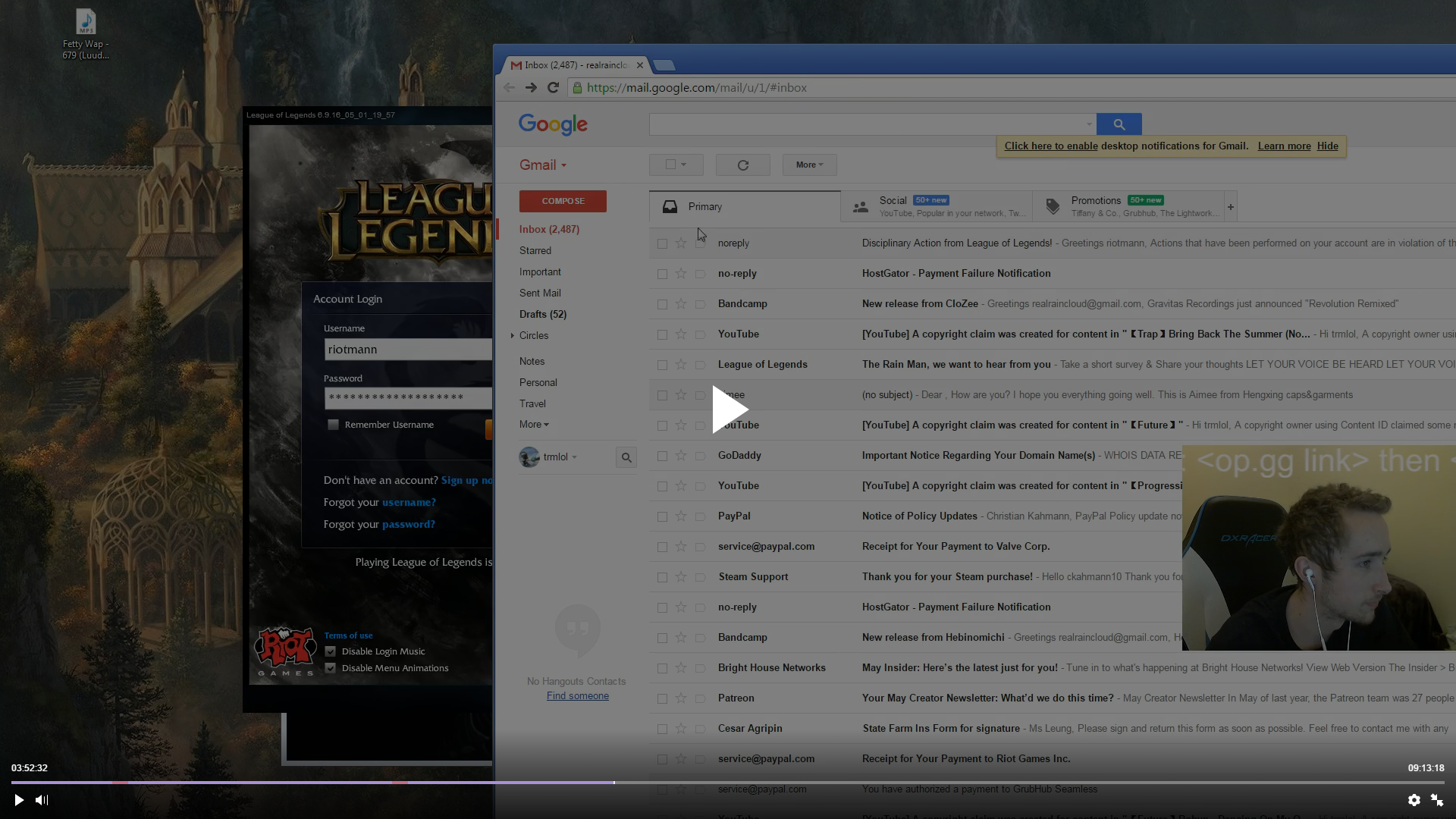Star the Patreon newsletter email

[681, 698]
